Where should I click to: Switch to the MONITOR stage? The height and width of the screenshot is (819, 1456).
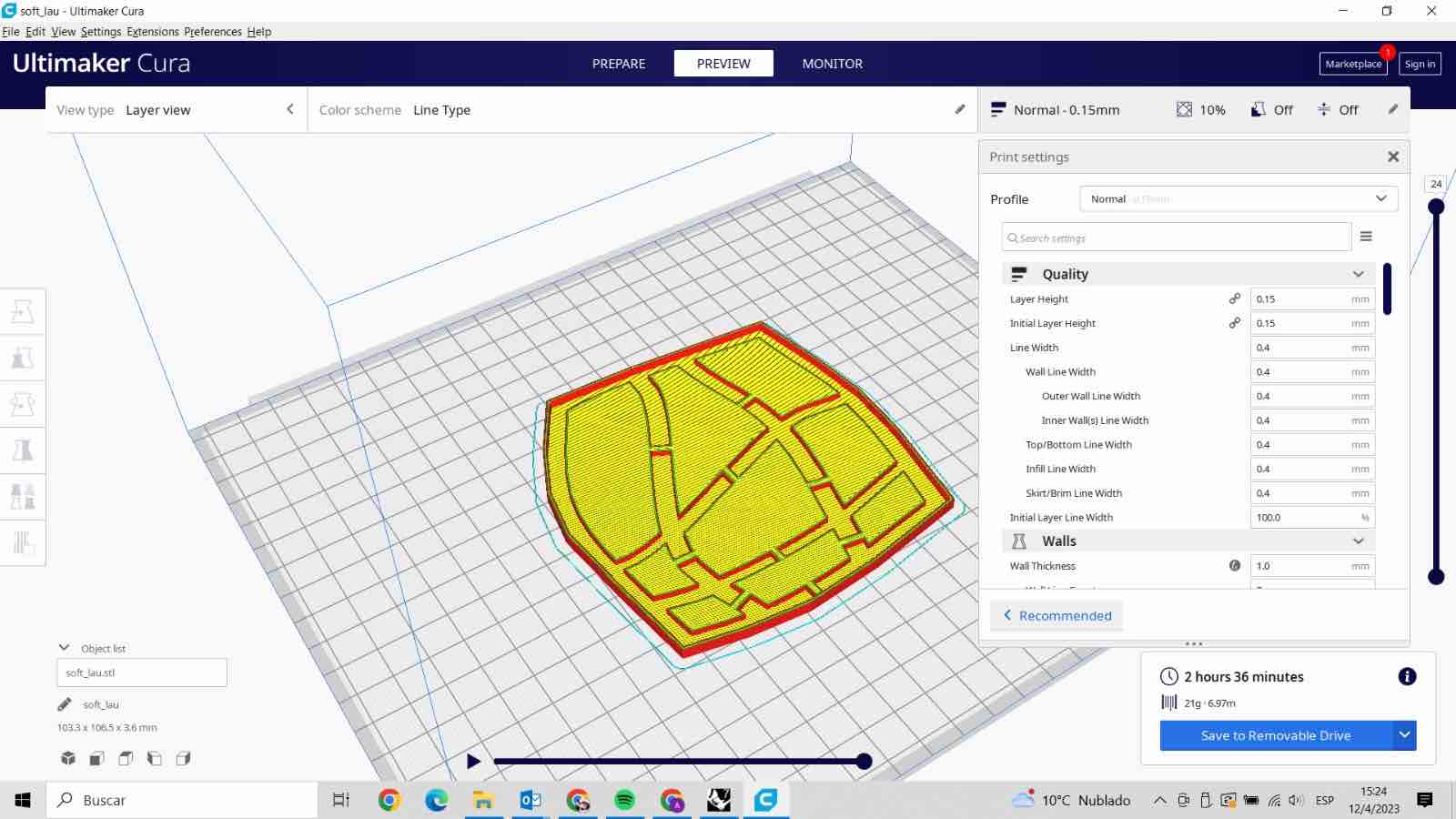tap(833, 64)
